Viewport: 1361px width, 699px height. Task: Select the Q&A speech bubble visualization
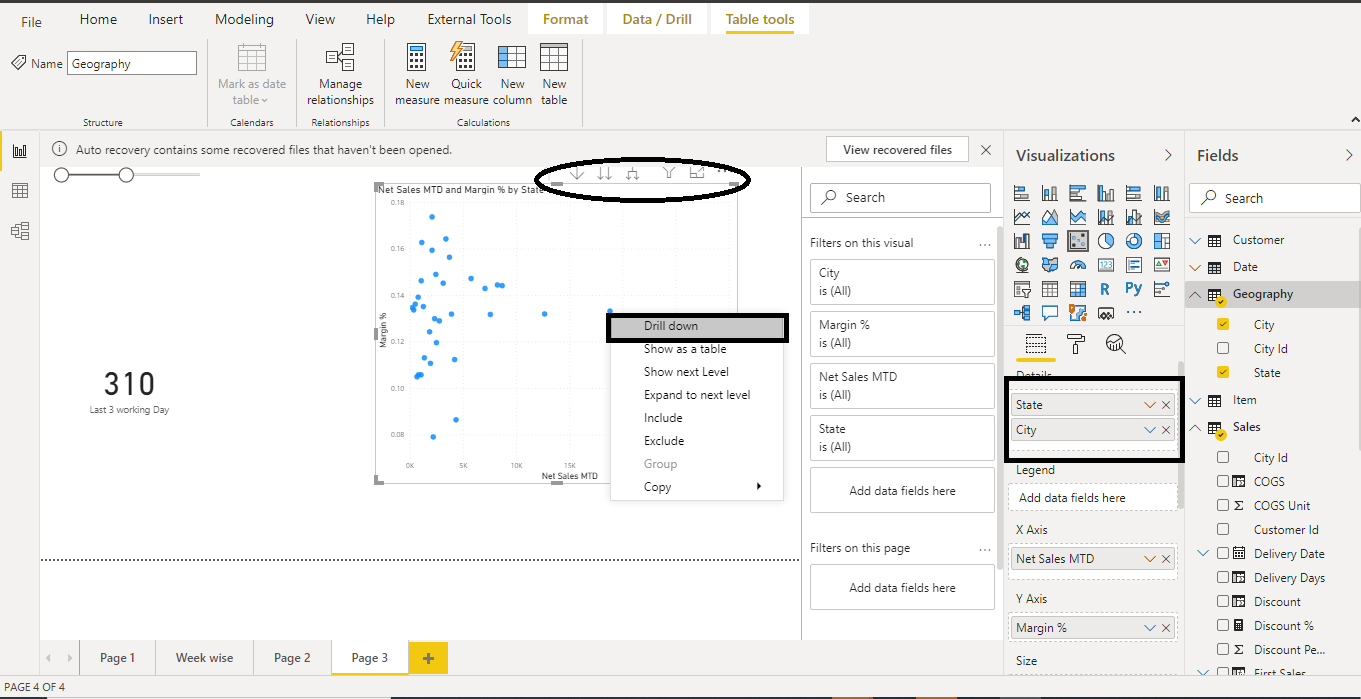tap(1050, 313)
